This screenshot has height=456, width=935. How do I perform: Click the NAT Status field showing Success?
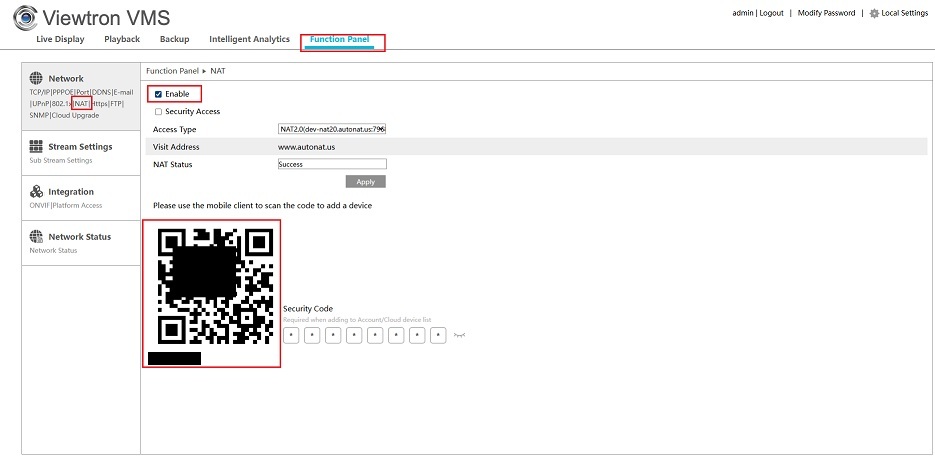[332, 164]
